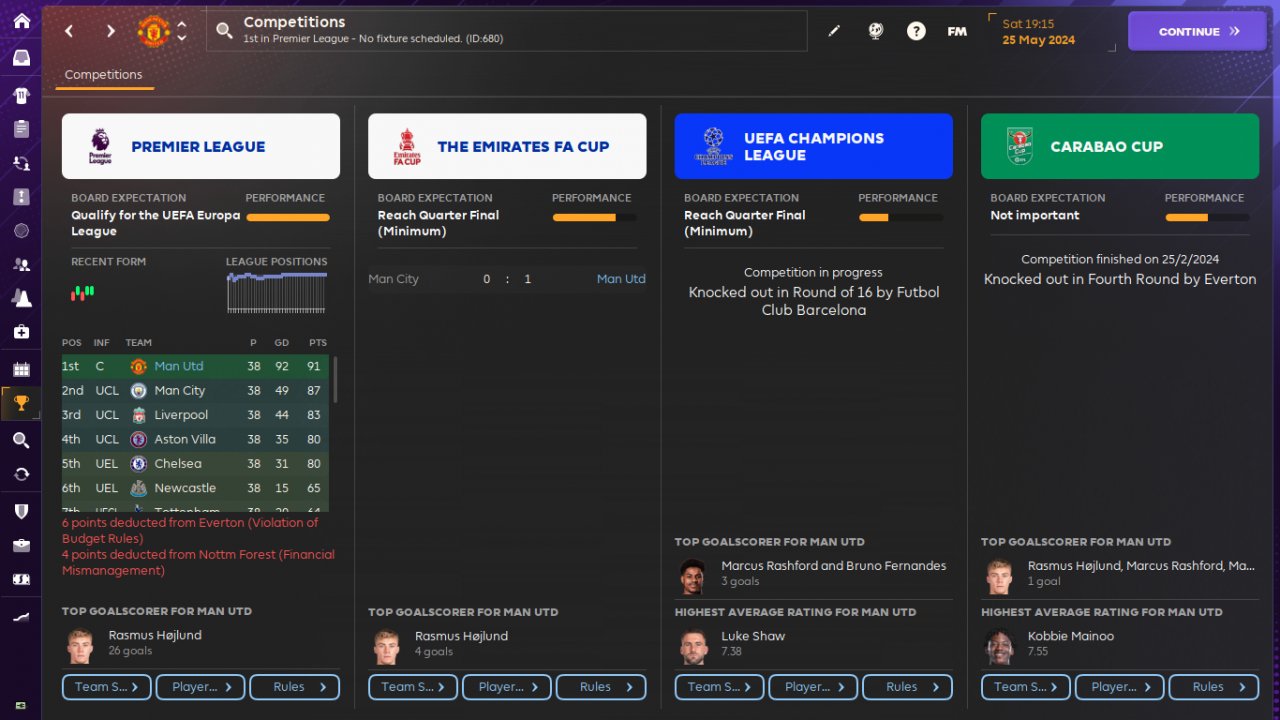This screenshot has height=720, width=1280.
Task: Open the Inbox from sidebar
Action: coord(21,57)
